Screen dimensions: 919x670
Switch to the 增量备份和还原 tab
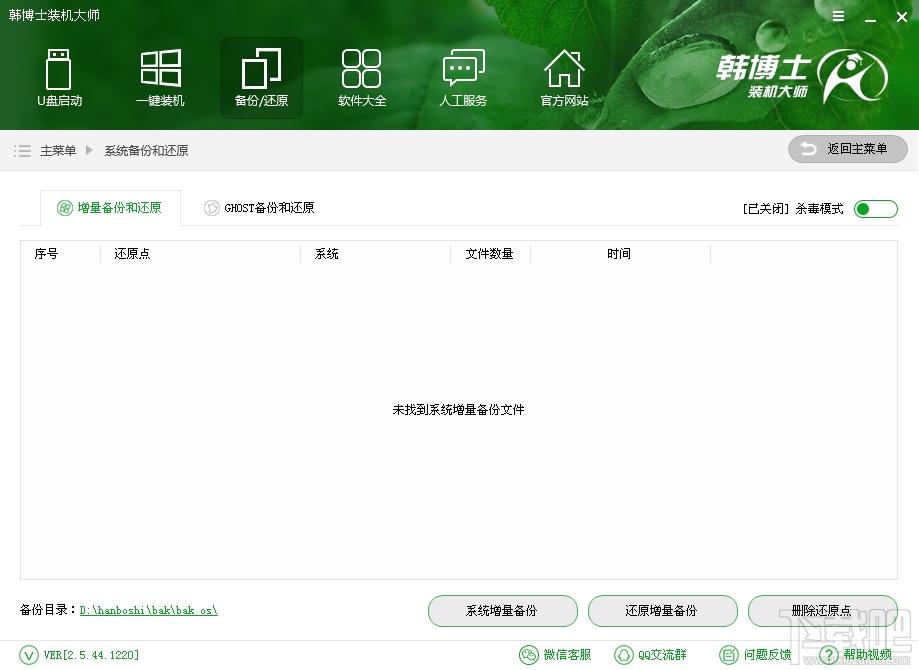[x=110, y=208]
